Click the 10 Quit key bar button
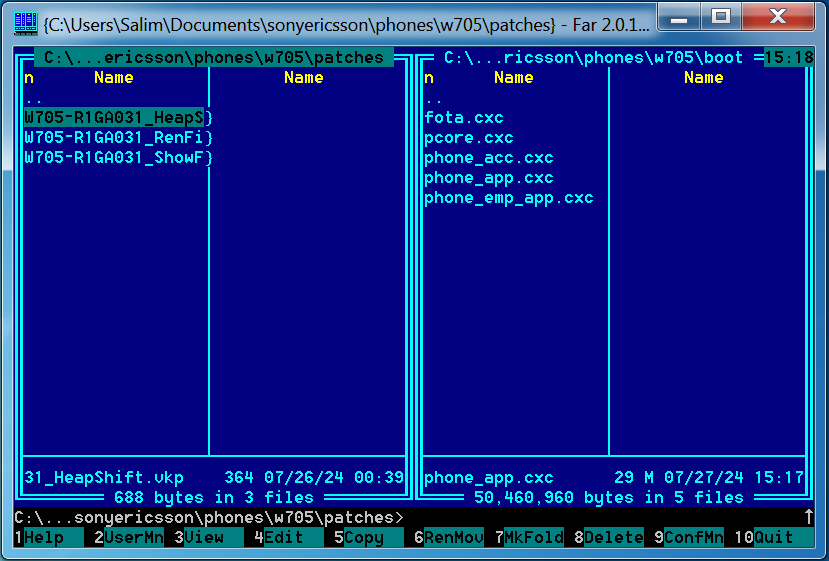The width and height of the screenshot is (829, 561). [x=773, y=538]
